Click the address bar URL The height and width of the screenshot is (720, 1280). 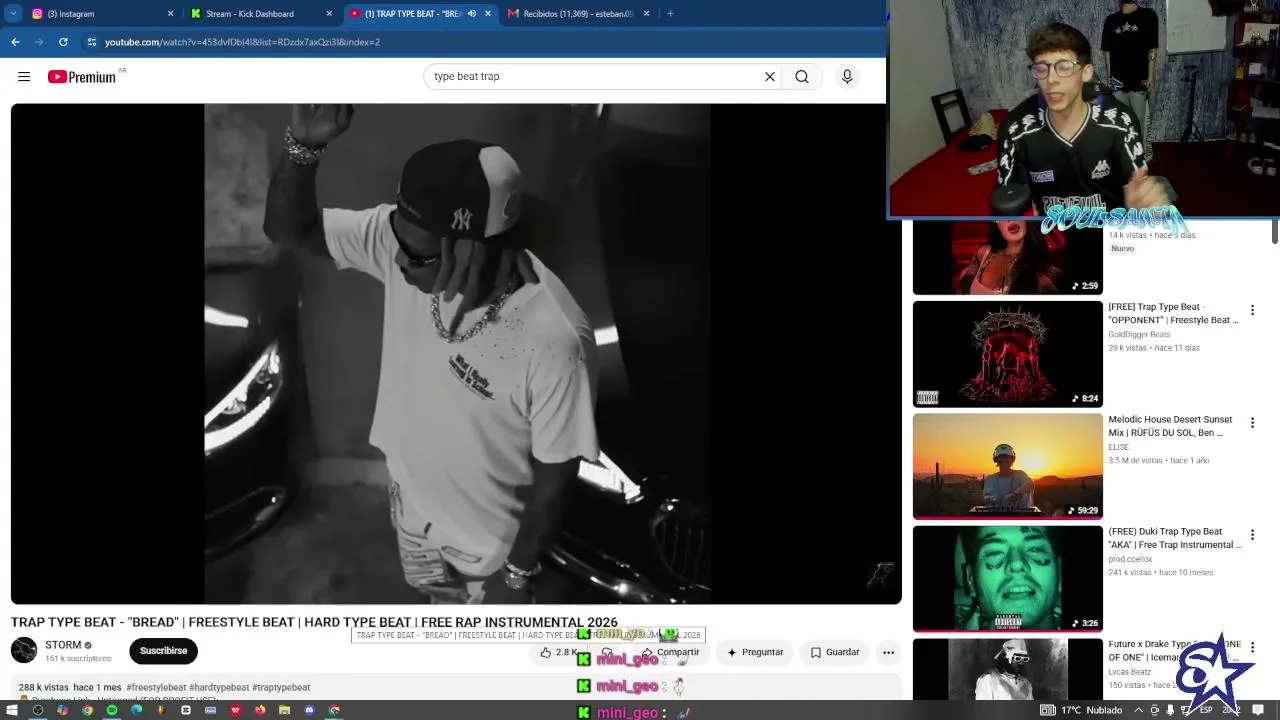[x=242, y=42]
